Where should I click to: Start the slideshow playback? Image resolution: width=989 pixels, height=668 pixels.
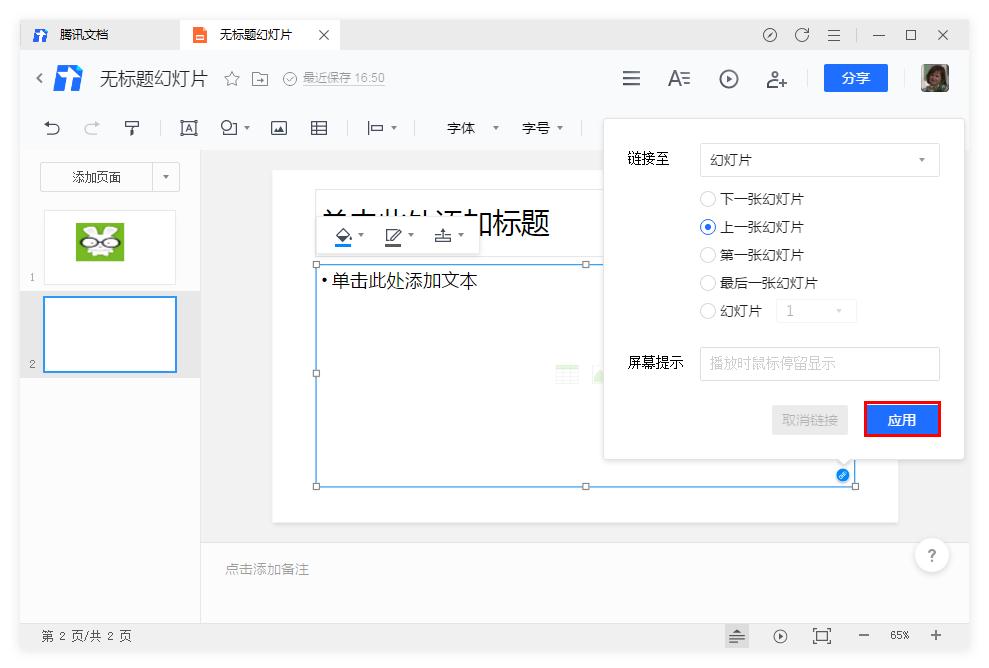(x=729, y=79)
